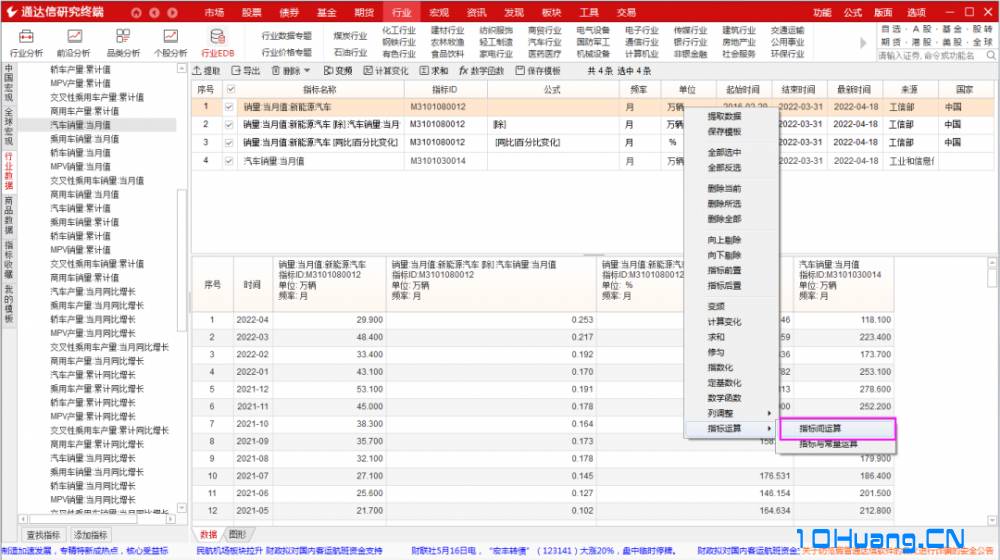The height and width of the screenshot is (560, 1000).
Task: Click the 指标ID column header
Action: pyautogui.click(x=445, y=90)
